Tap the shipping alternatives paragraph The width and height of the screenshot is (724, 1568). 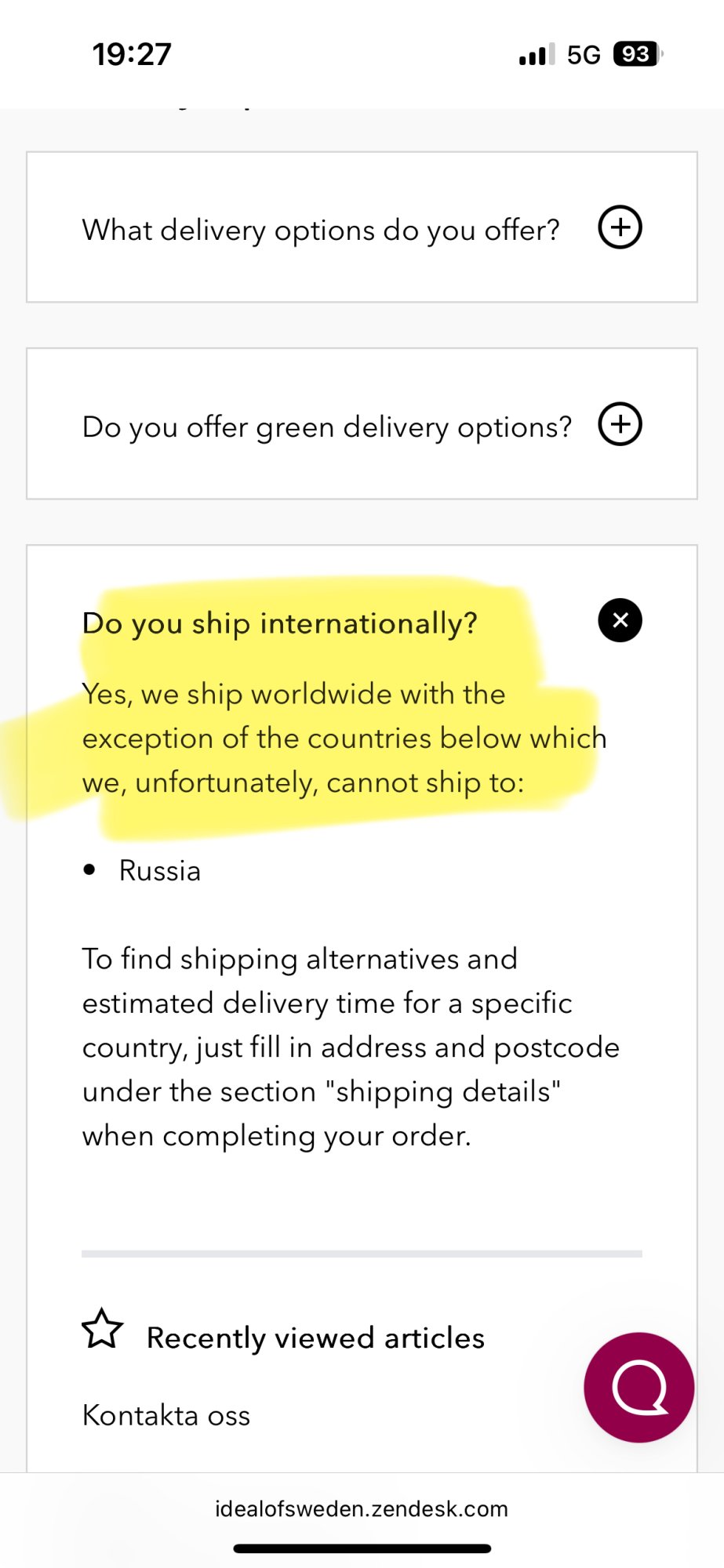[350, 1047]
